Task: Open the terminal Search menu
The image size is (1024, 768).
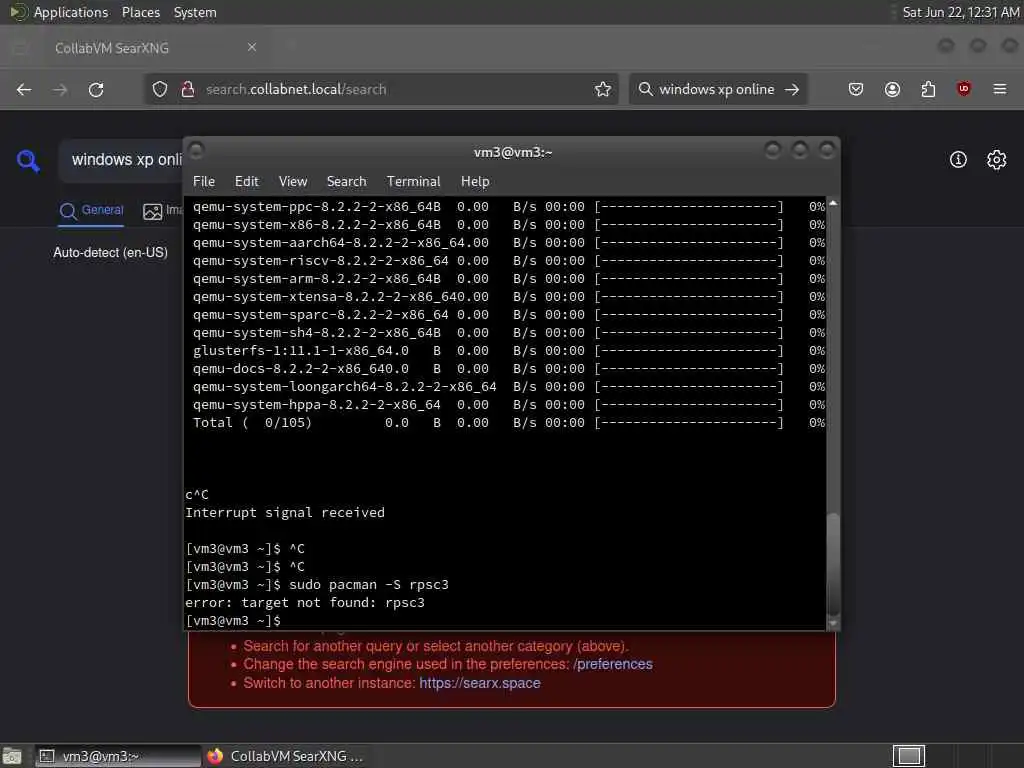Action: point(346,182)
